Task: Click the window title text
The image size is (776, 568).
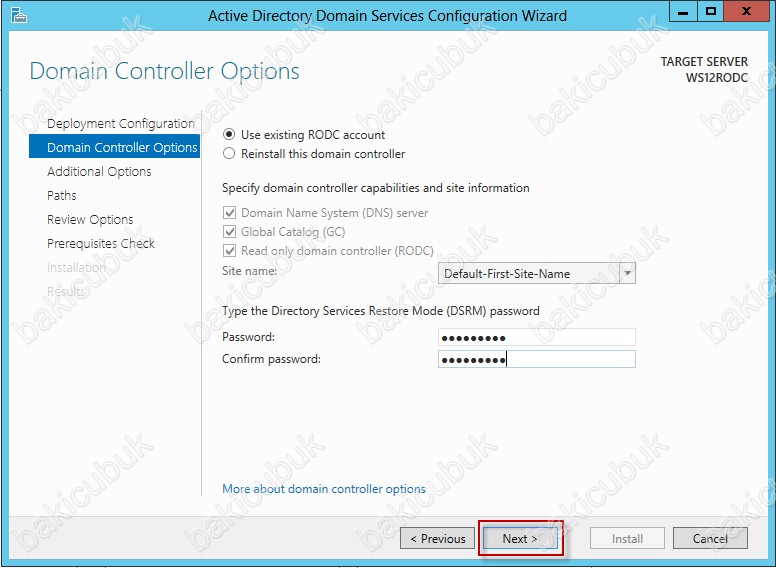Action: coord(388,16)
